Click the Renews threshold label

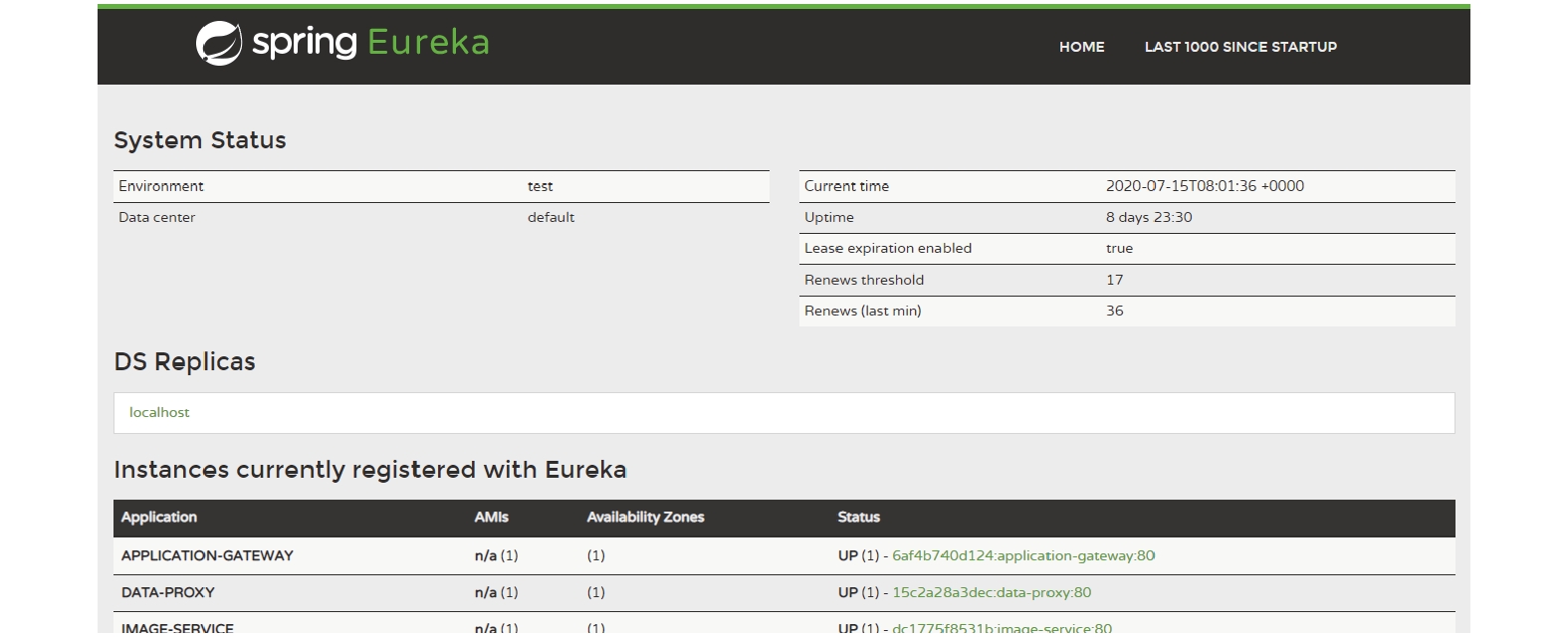[864, 280]
